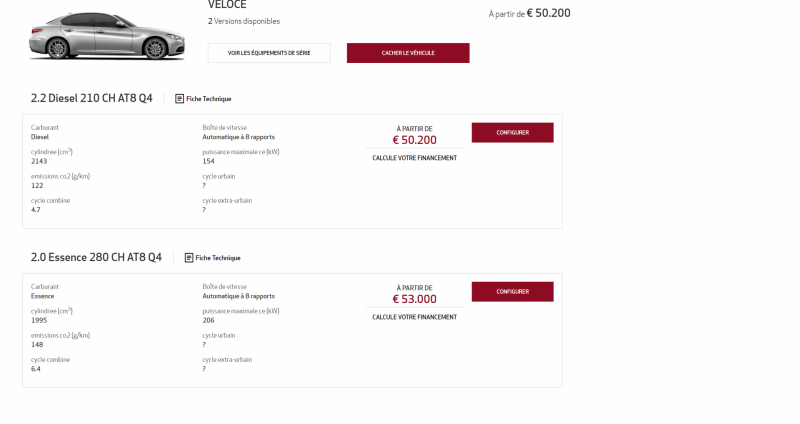Click the 2 Versions disponibles text

click(244, 21)
